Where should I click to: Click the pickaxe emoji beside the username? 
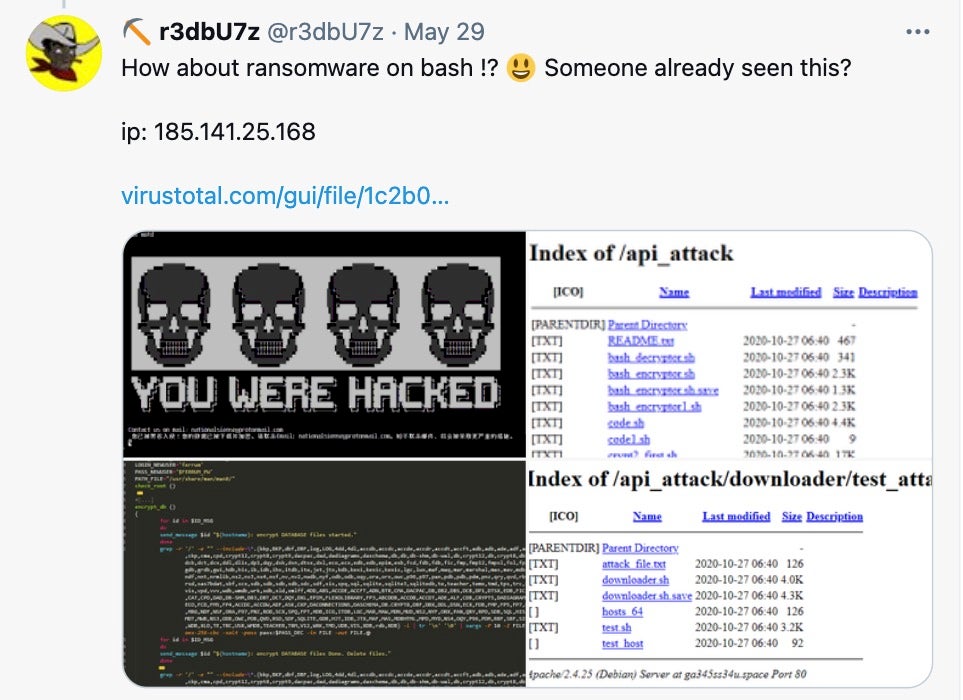136,32
